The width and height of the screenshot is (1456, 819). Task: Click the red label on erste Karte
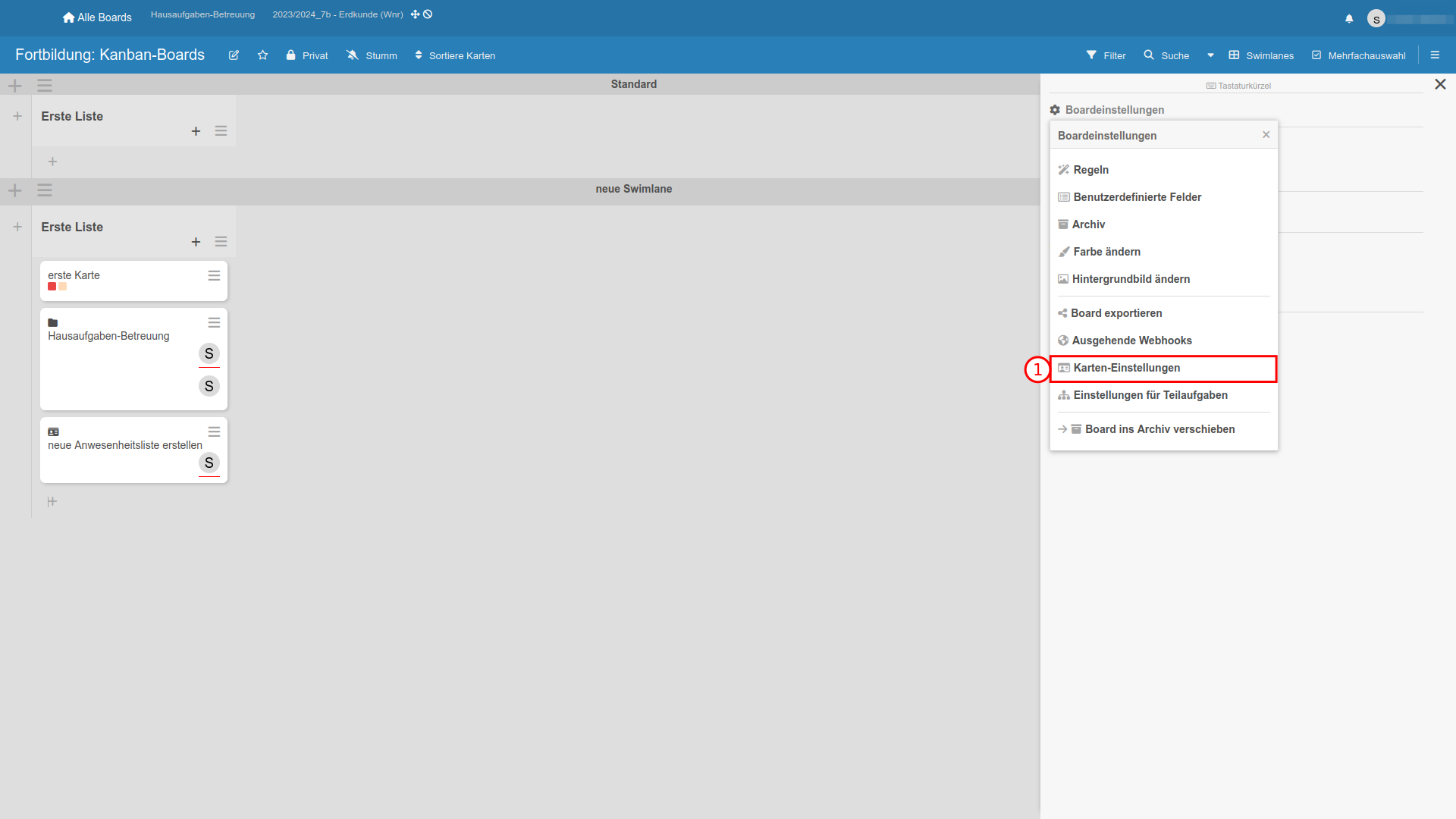click(52, 287)
